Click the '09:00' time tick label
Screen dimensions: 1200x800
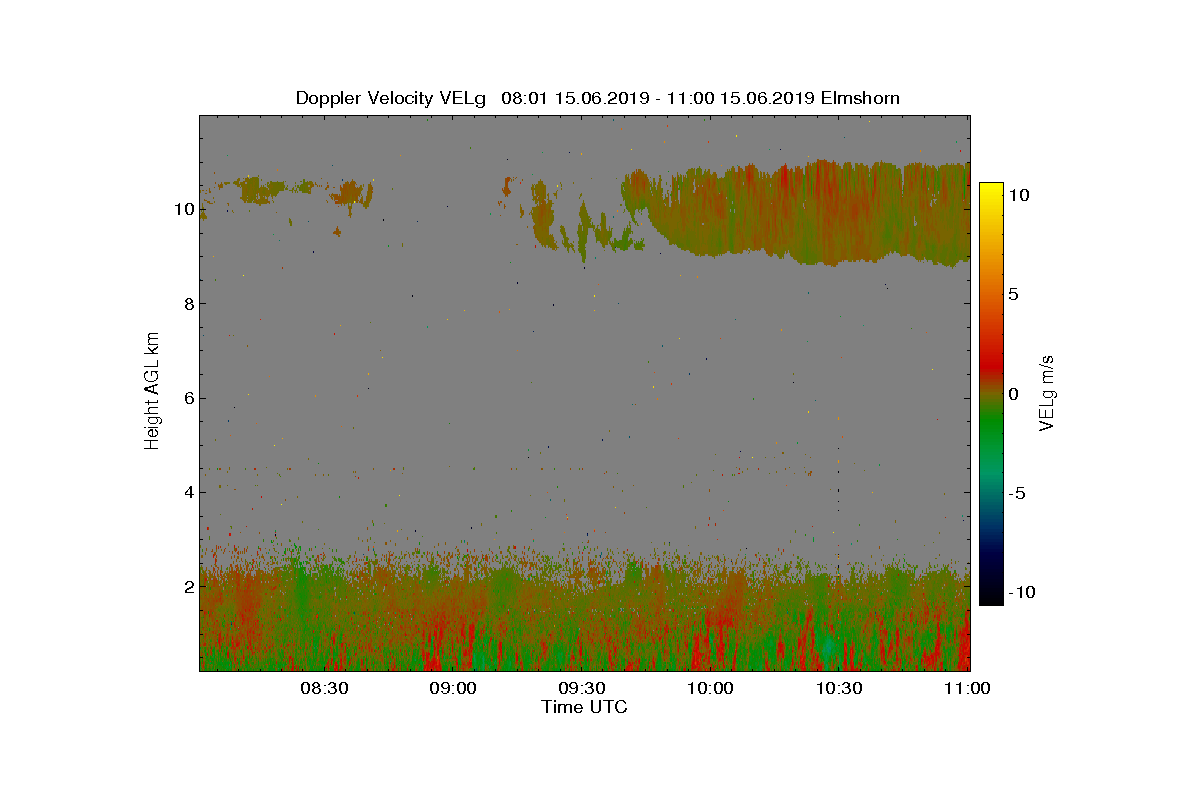click(452, 688)
